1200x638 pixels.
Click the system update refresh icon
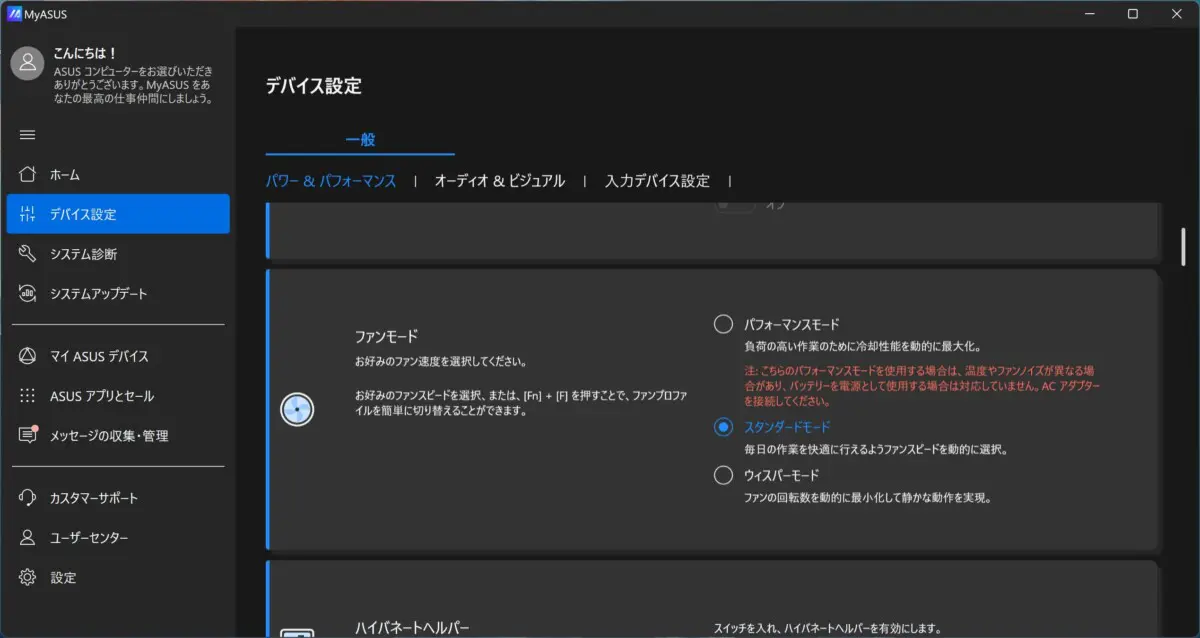pos(28,293)
